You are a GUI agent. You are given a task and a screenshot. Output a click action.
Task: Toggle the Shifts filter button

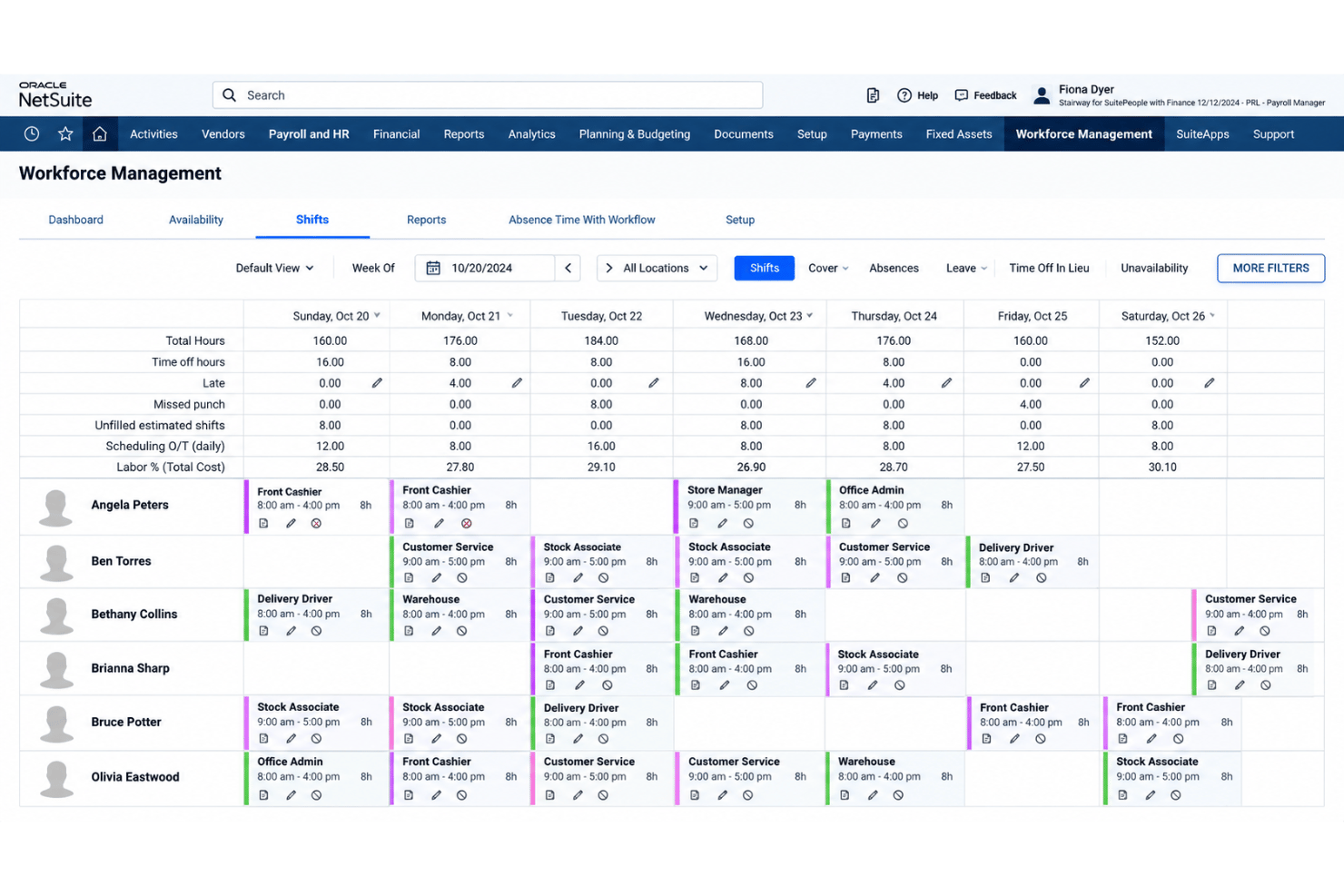pos(764,268)
